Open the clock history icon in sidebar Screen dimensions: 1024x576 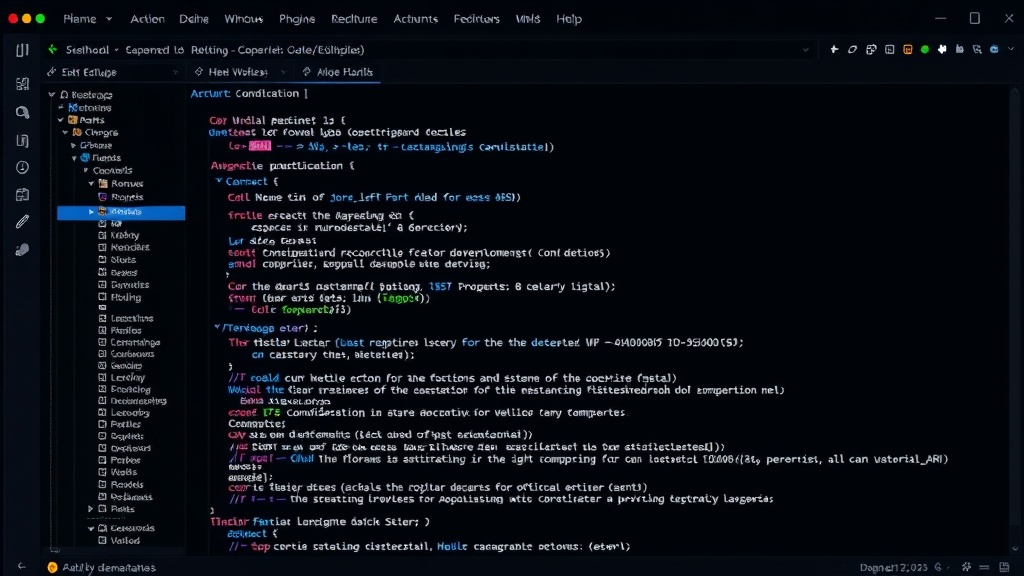tap(22, 167)
